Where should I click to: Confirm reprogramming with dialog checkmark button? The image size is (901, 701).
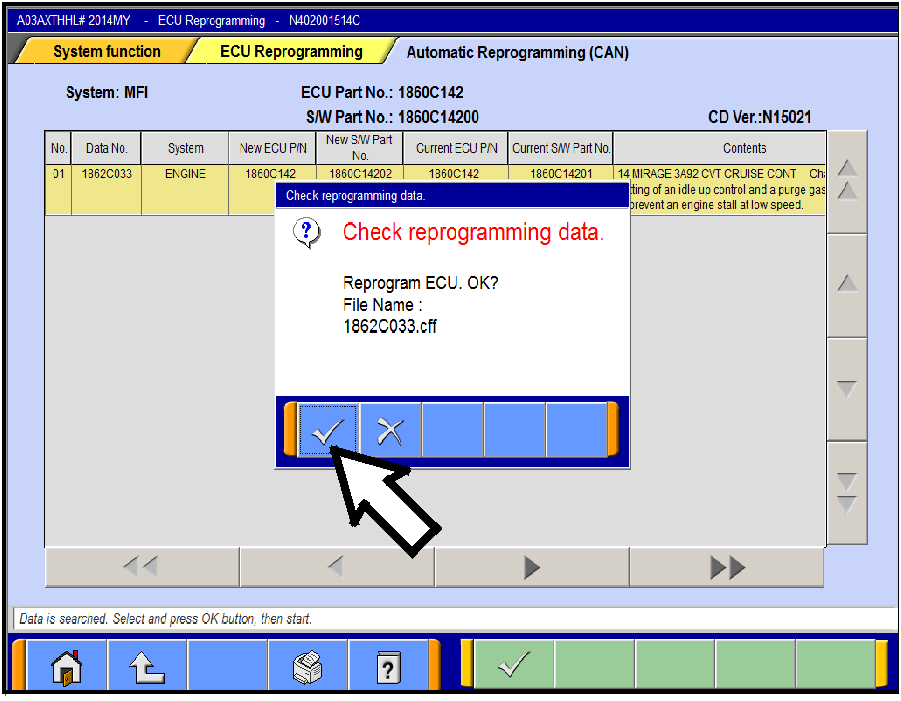(328, 430)
